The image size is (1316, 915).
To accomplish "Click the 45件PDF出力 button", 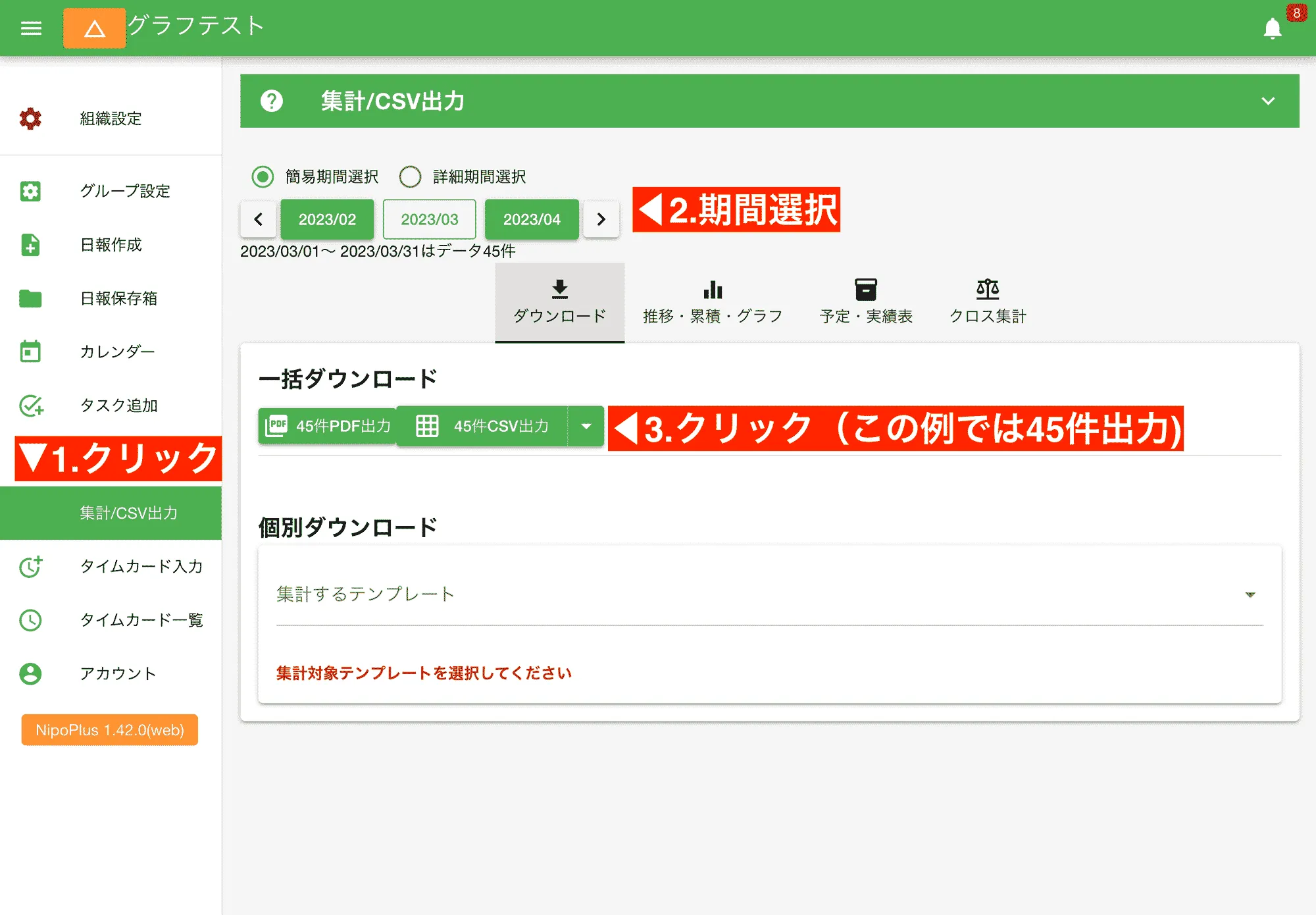I will coord(327,427).
